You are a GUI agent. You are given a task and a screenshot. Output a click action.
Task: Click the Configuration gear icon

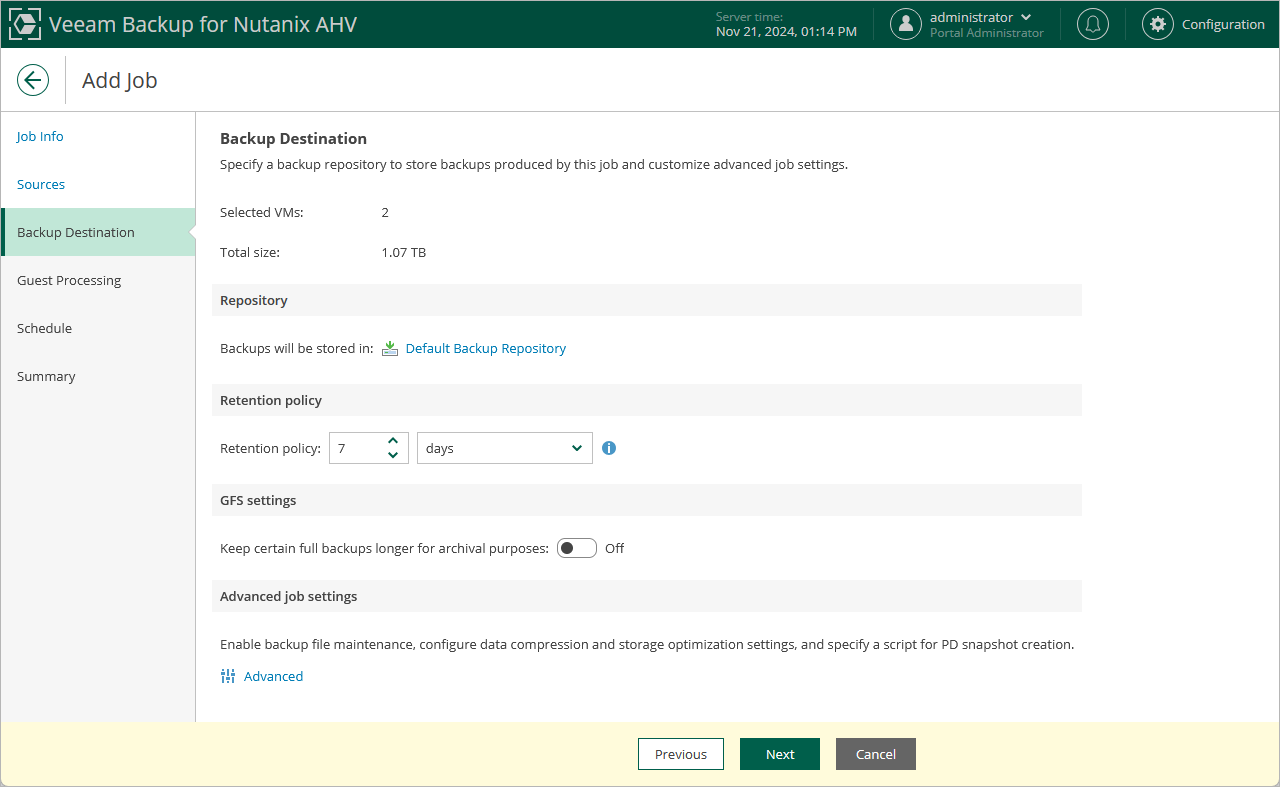(x=1157, y=24)
